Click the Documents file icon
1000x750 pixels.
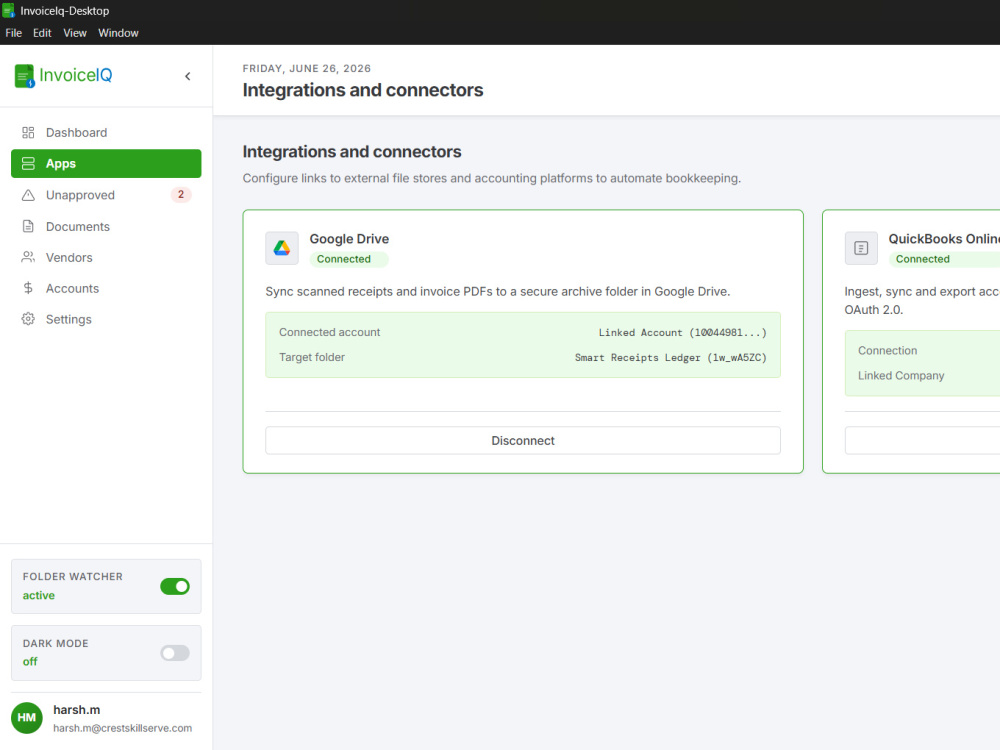[28, 226]
